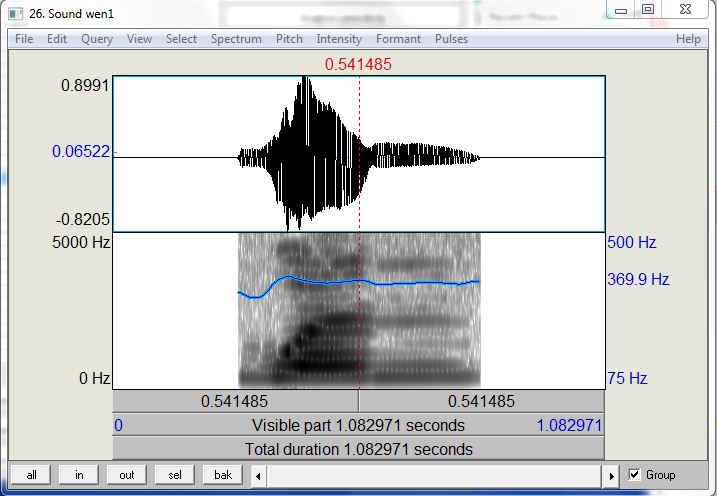The width and height of the screenshot is (717, 496).
Task: Click the 369.9 Hz pitch value
Action: pos(638,279)
